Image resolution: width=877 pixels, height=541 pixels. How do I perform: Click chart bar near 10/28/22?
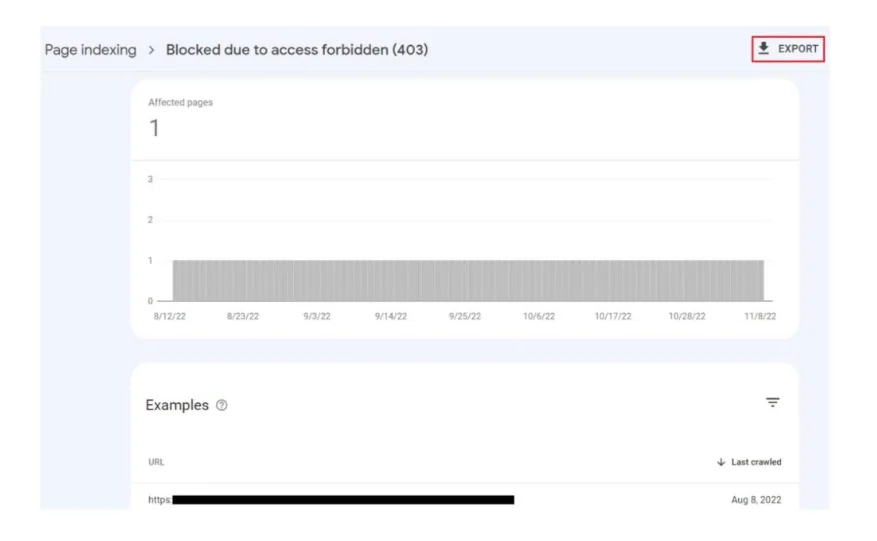[x=687, y=281]
